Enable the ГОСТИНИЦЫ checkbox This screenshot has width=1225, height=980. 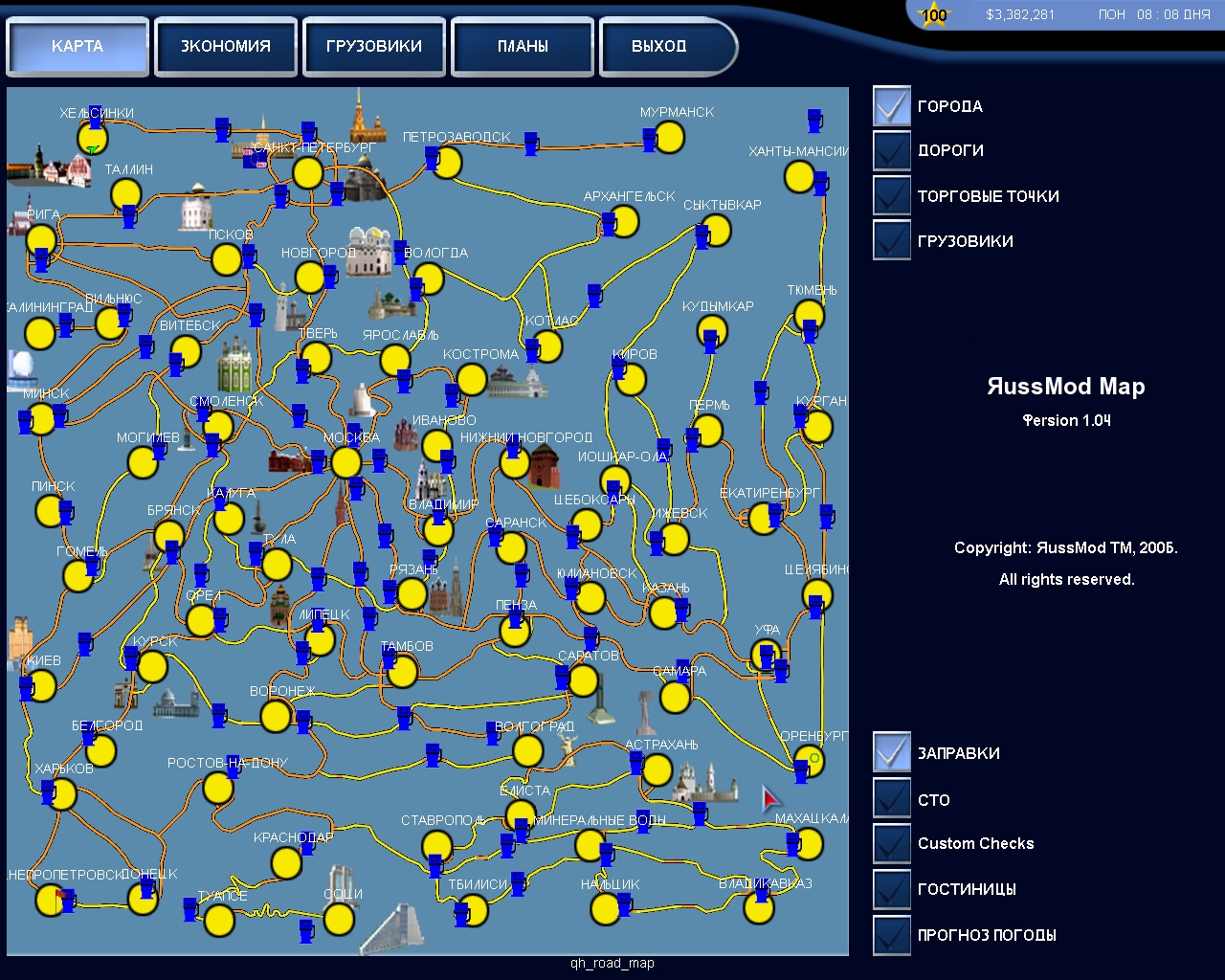(x=892, y=888)
